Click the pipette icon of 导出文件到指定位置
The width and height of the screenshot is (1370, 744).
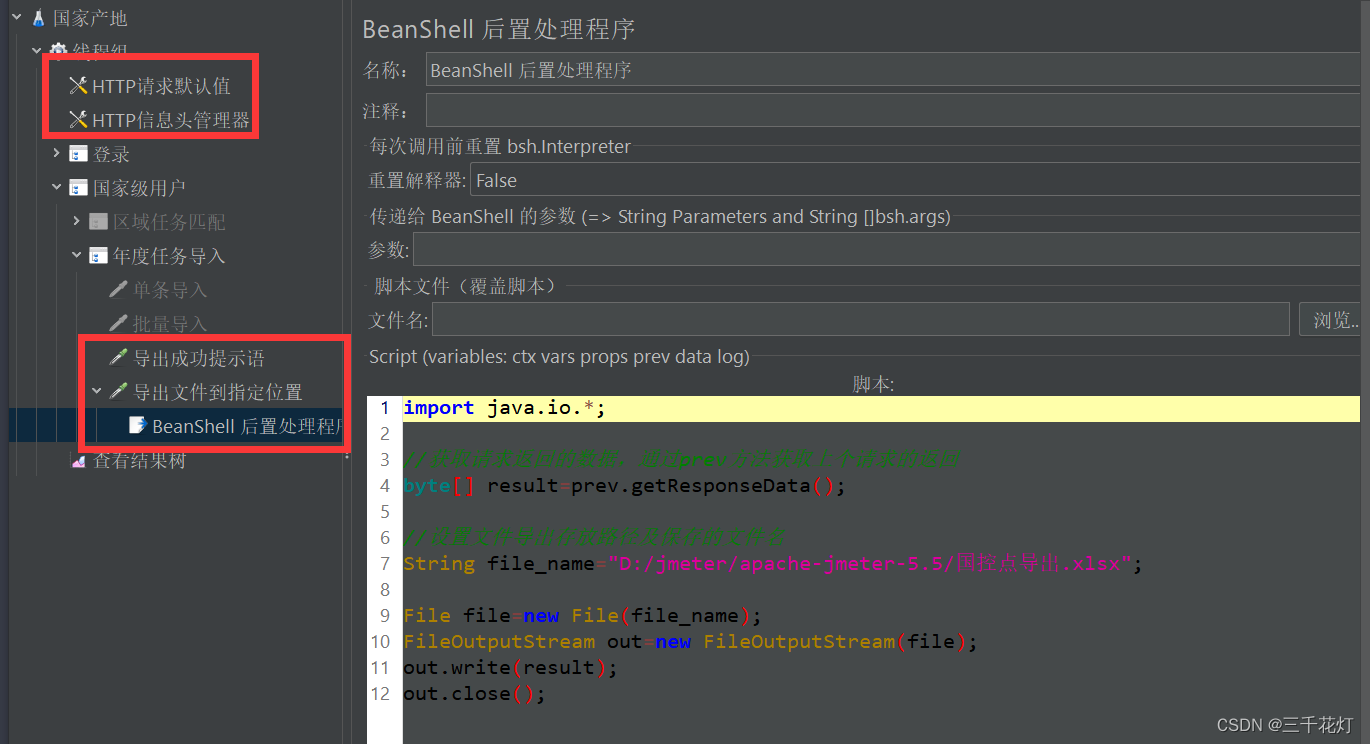[118, 392]
